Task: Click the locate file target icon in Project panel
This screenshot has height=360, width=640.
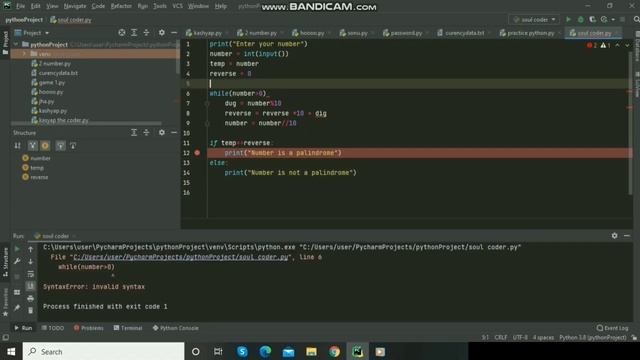Action: tap(122, 33)
